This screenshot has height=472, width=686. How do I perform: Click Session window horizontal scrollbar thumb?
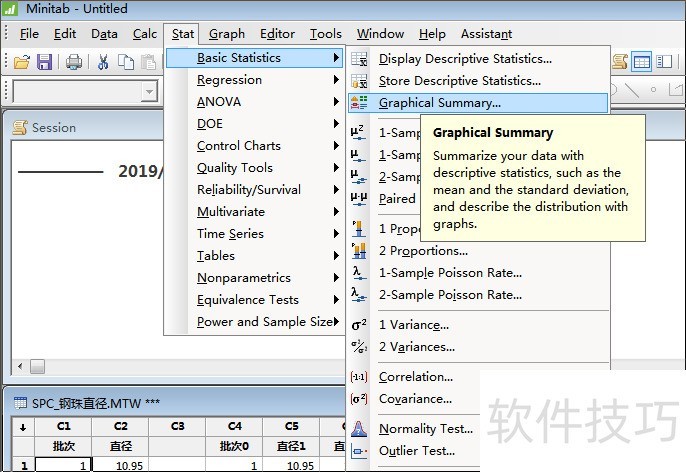37,366
